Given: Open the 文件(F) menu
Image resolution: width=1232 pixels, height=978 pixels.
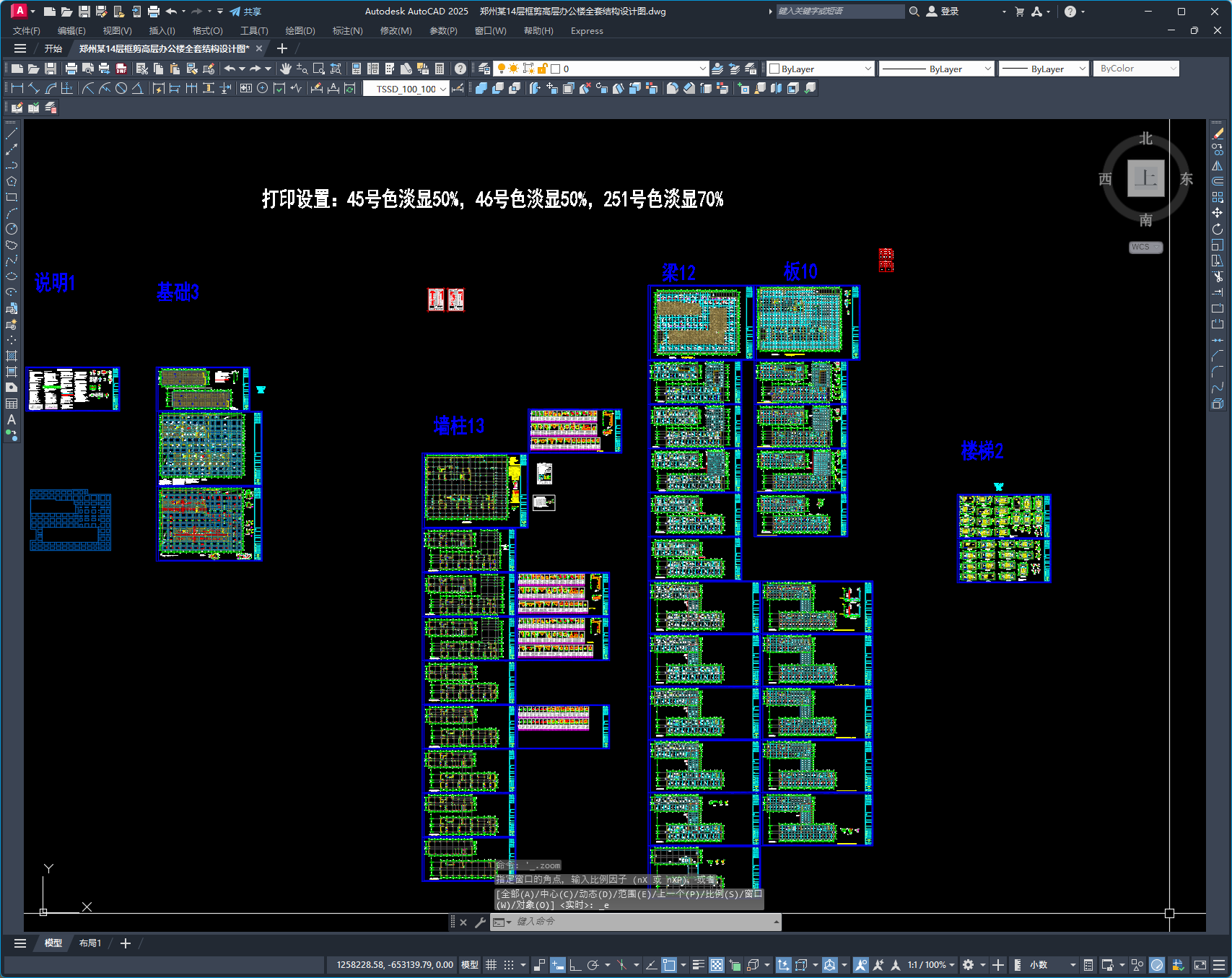Looking at the screenshot, I should pyautogui.click(x=27, y=30).
